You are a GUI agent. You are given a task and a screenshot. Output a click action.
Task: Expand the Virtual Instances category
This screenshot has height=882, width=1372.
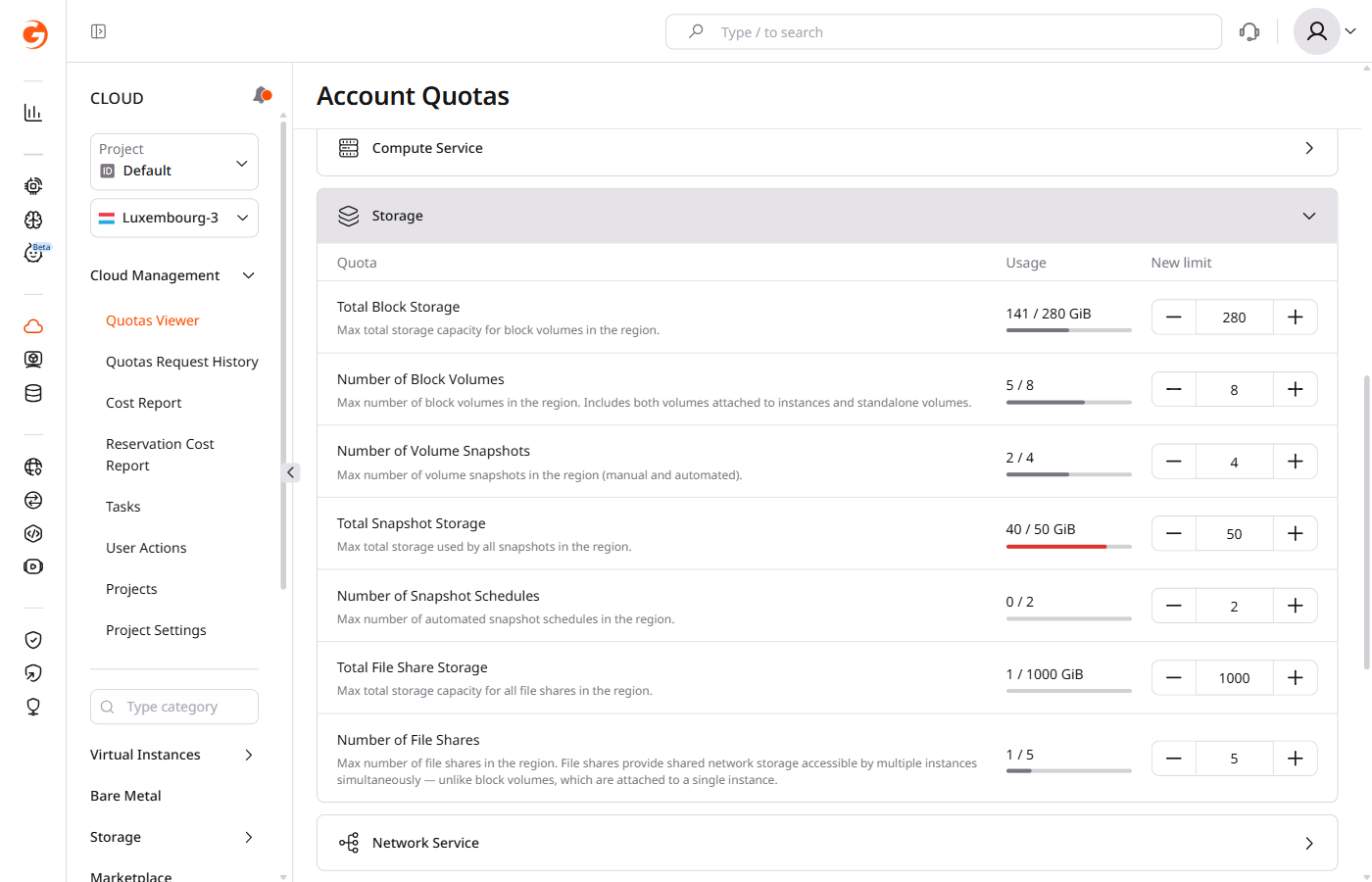pyautogui.click(x=249, y=755)
